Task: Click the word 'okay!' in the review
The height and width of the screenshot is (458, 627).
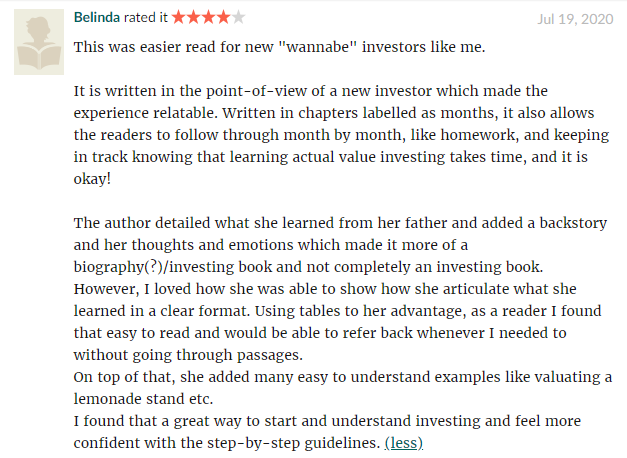Action: tap(92, 179)
